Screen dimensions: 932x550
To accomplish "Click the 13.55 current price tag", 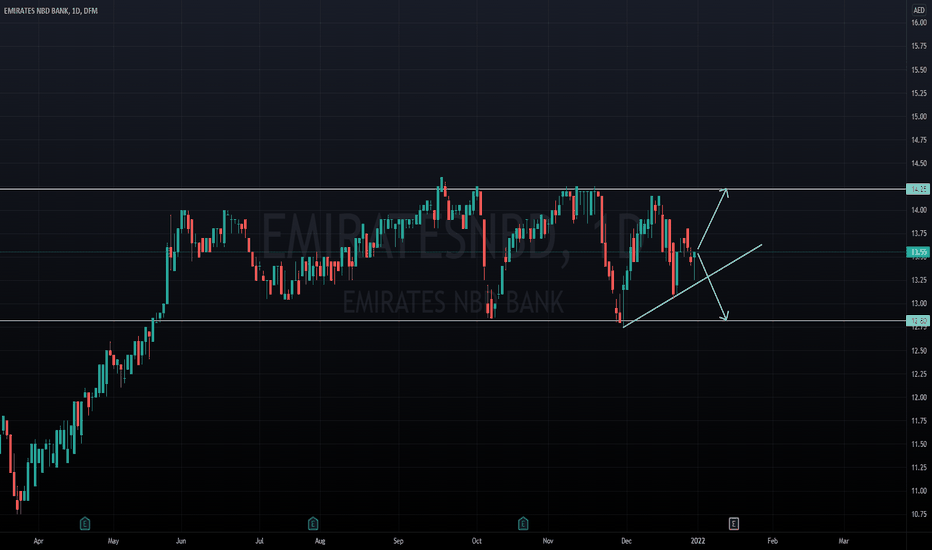I will click(918, 252).
